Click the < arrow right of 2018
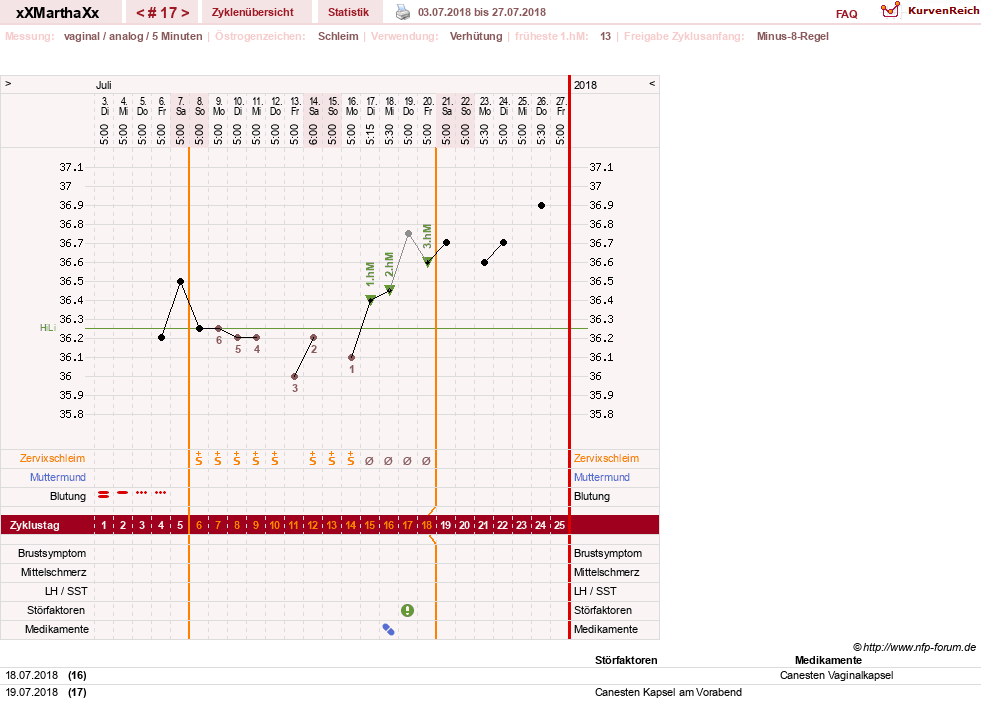The width and height of the screenshot is (981, 719). [x=652, y=83]
